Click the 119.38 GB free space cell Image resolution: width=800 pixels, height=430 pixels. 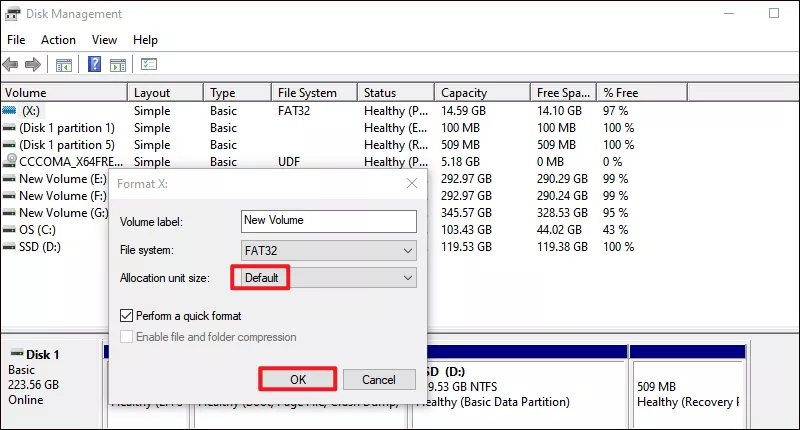coord(562,247)
